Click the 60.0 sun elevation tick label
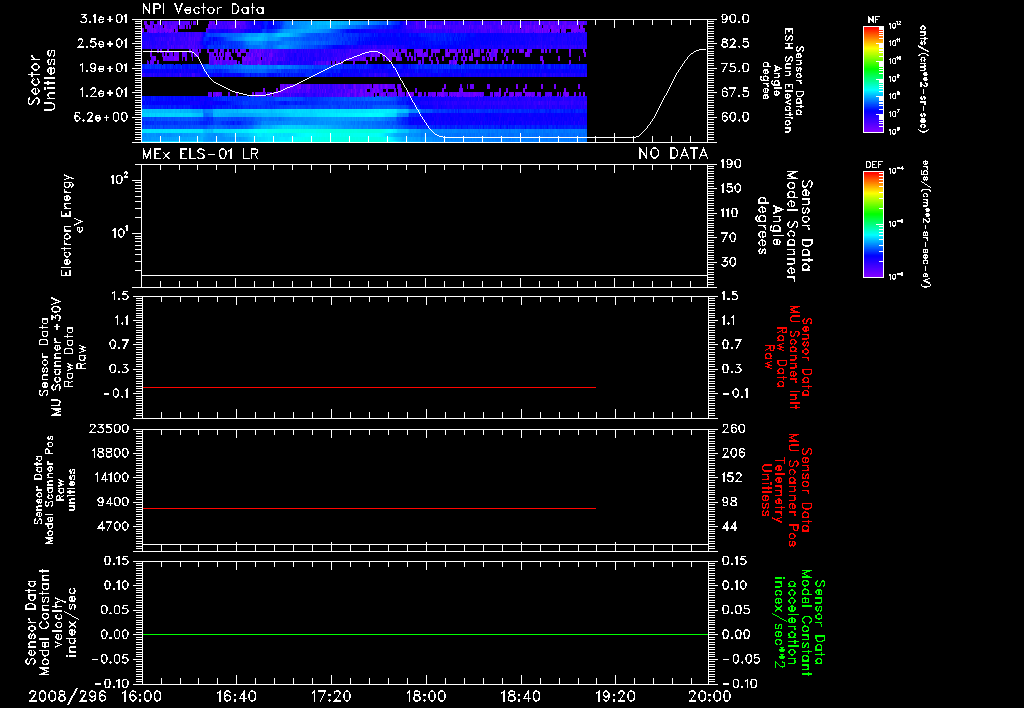 point(735,117)
